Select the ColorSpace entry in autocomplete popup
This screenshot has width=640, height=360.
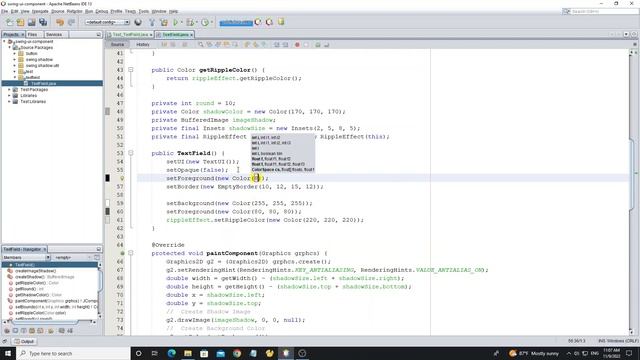(x=283, y=169)
